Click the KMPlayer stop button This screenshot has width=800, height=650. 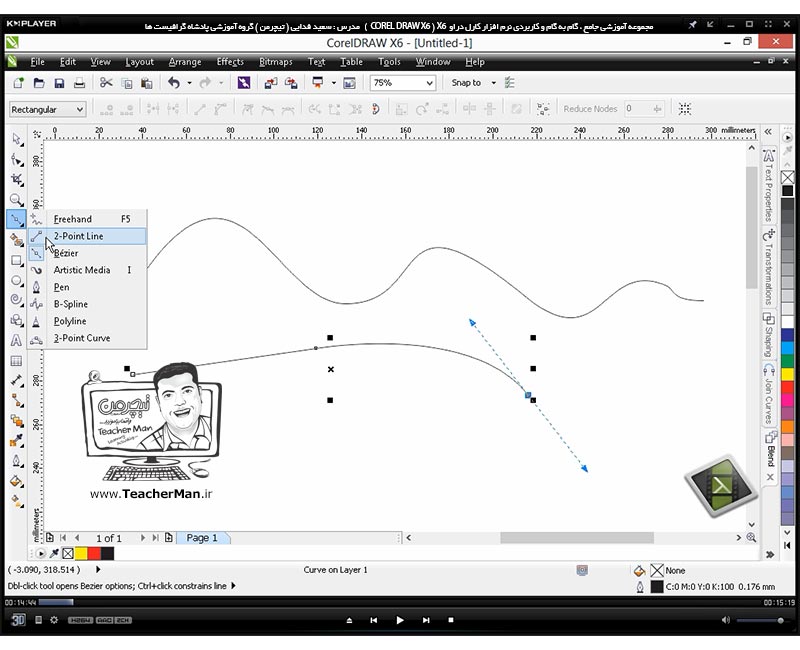click(x=451, y=620)
